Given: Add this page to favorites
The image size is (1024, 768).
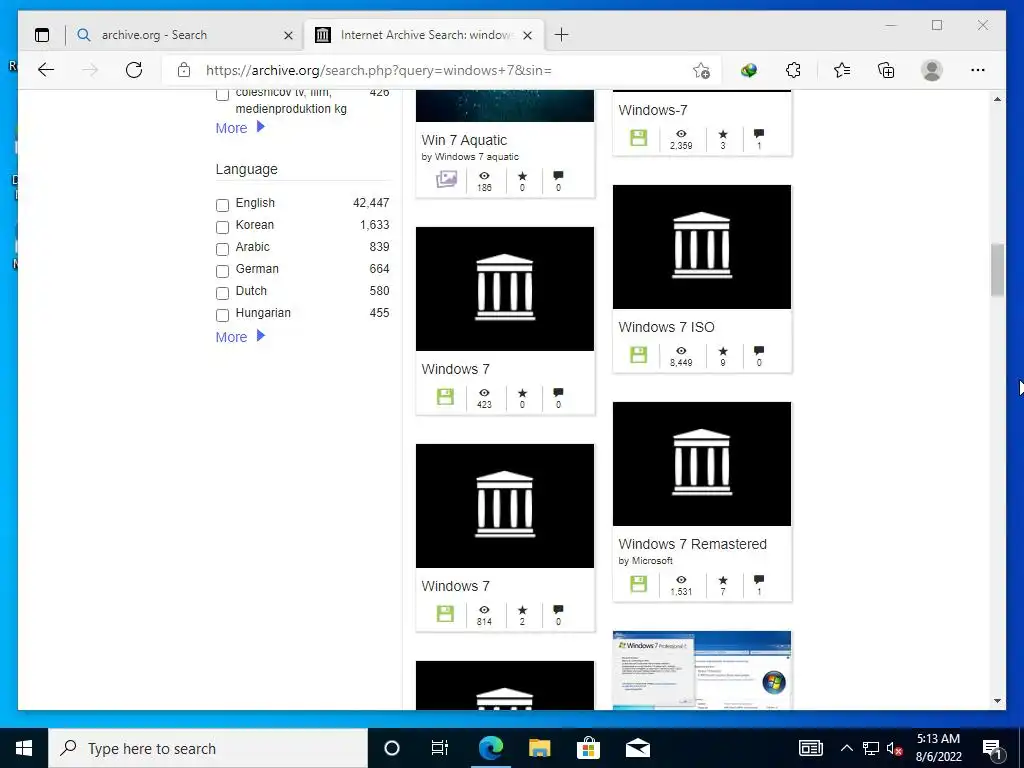Looking at the screenshot, I should coord(701,71).
